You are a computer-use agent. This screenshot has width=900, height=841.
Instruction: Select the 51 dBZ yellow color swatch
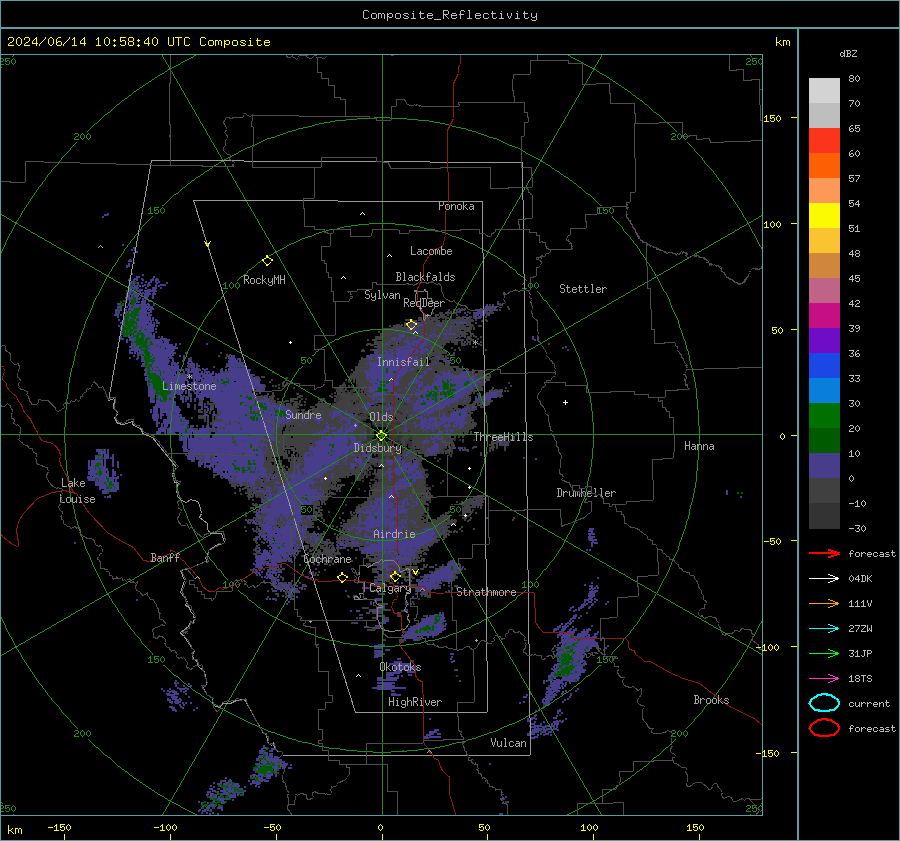(824, 216)
